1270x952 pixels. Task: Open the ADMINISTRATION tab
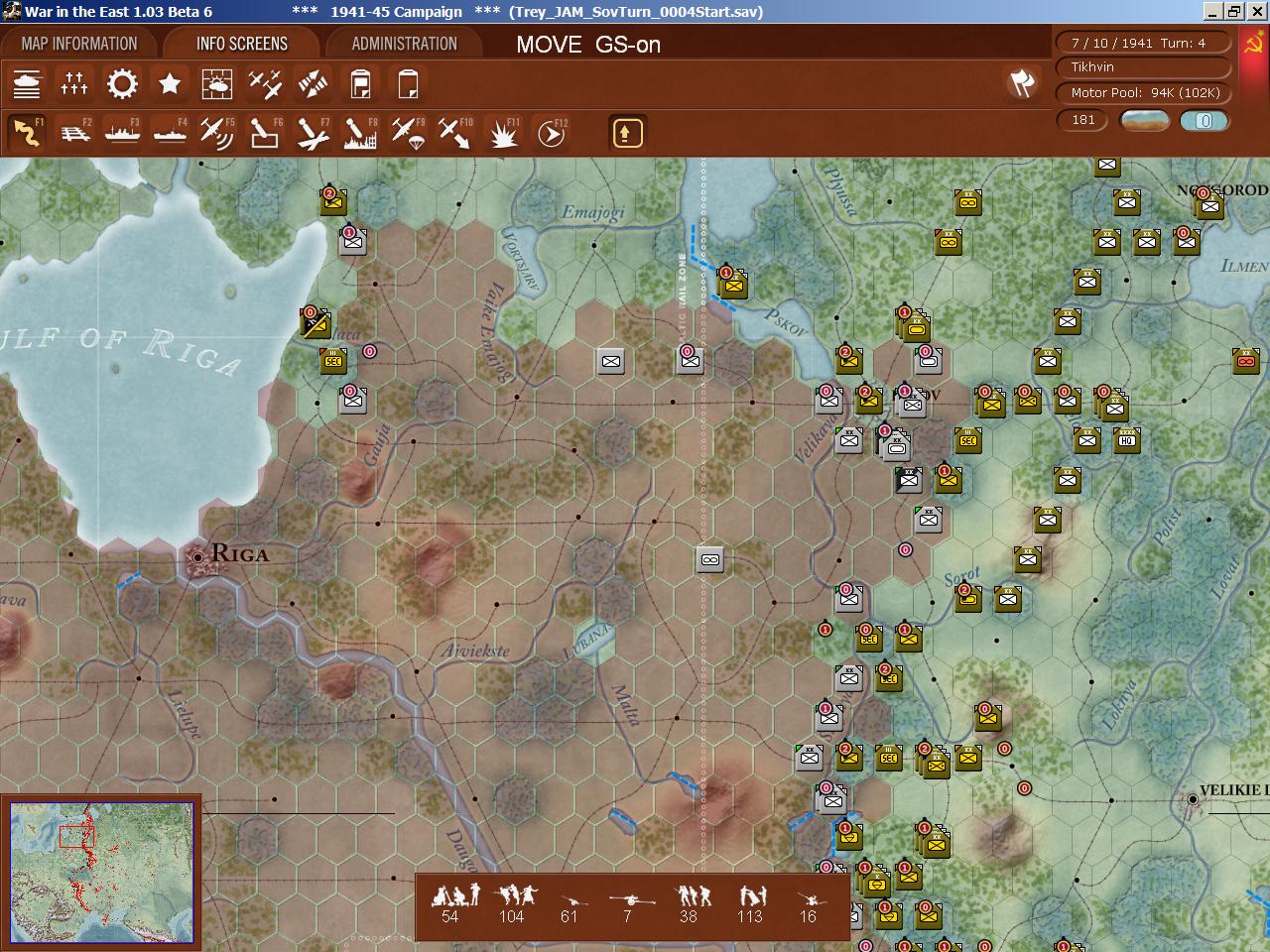[405, 44]
